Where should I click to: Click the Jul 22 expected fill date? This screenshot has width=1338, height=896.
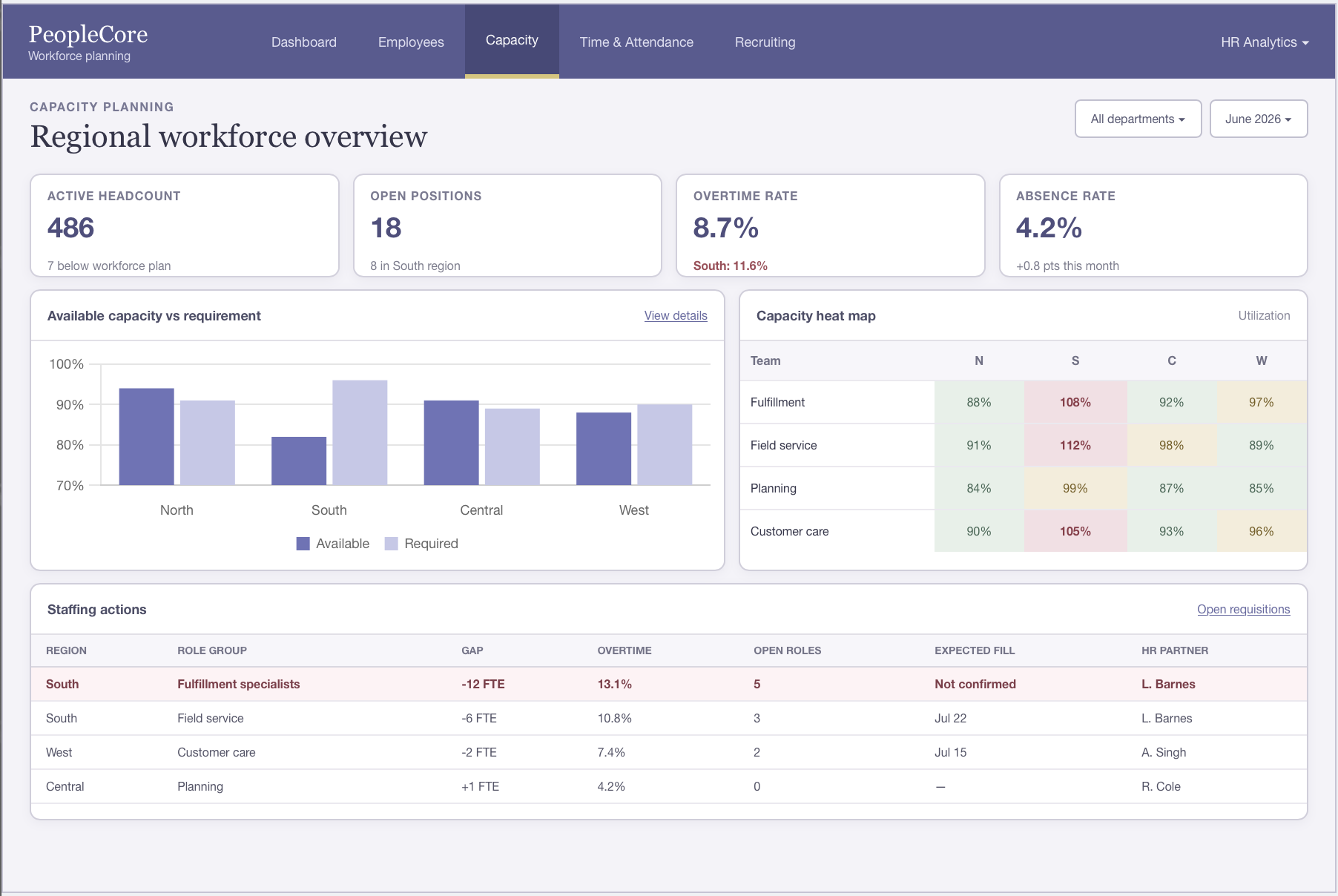pos(950,718)
